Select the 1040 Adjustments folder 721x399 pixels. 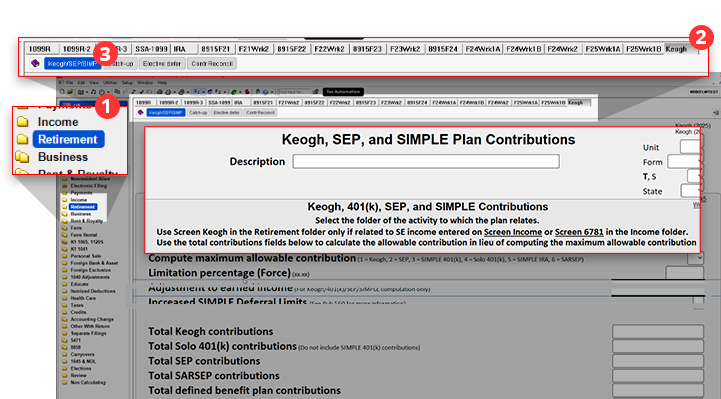pos(90,277)
